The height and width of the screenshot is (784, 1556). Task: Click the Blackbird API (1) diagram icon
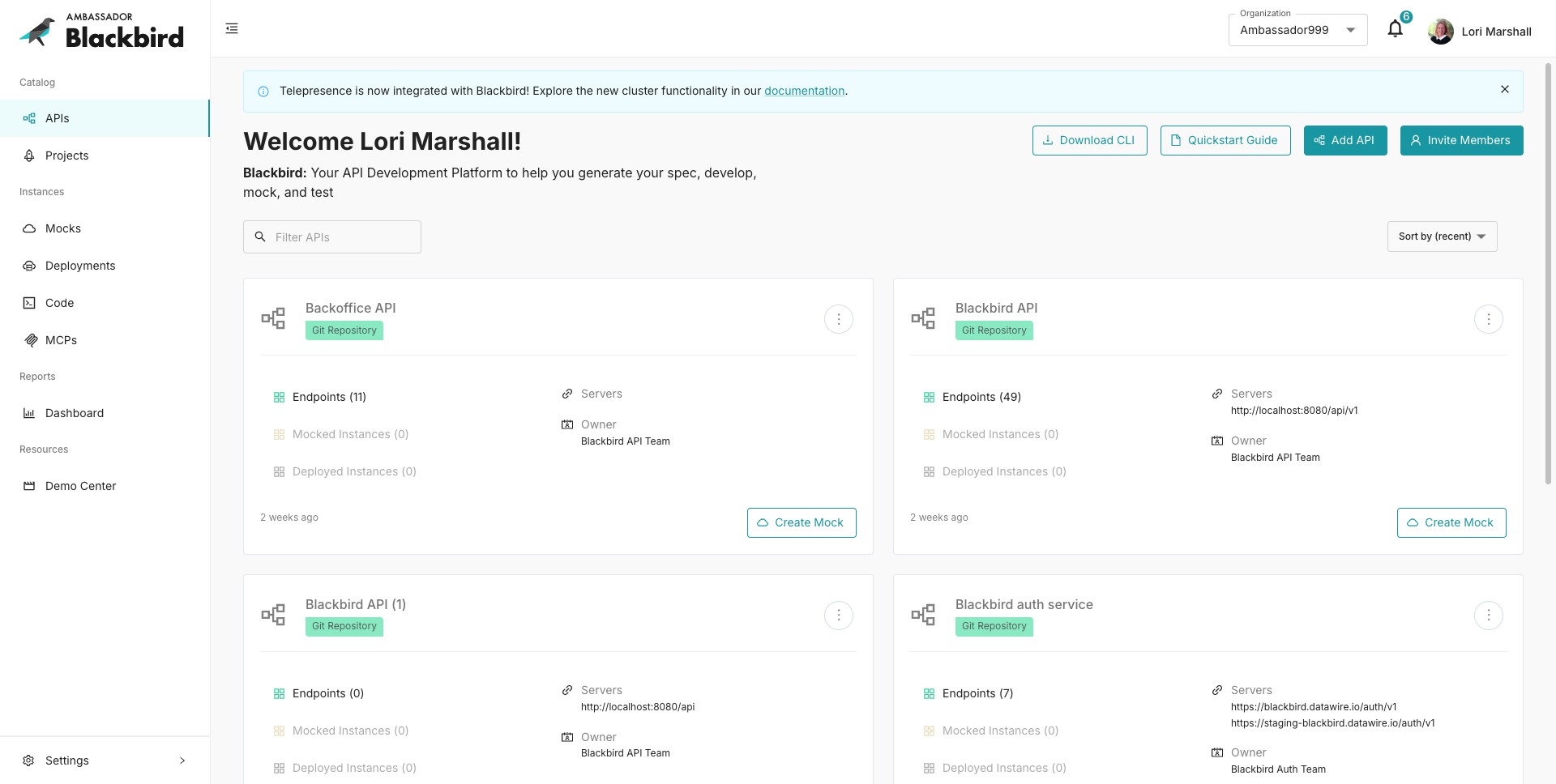tap(273, 615)
